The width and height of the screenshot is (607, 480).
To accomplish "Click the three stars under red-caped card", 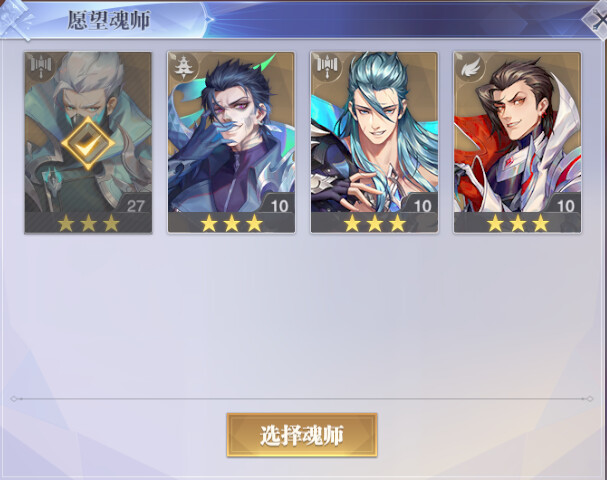I will coord(518,223).
